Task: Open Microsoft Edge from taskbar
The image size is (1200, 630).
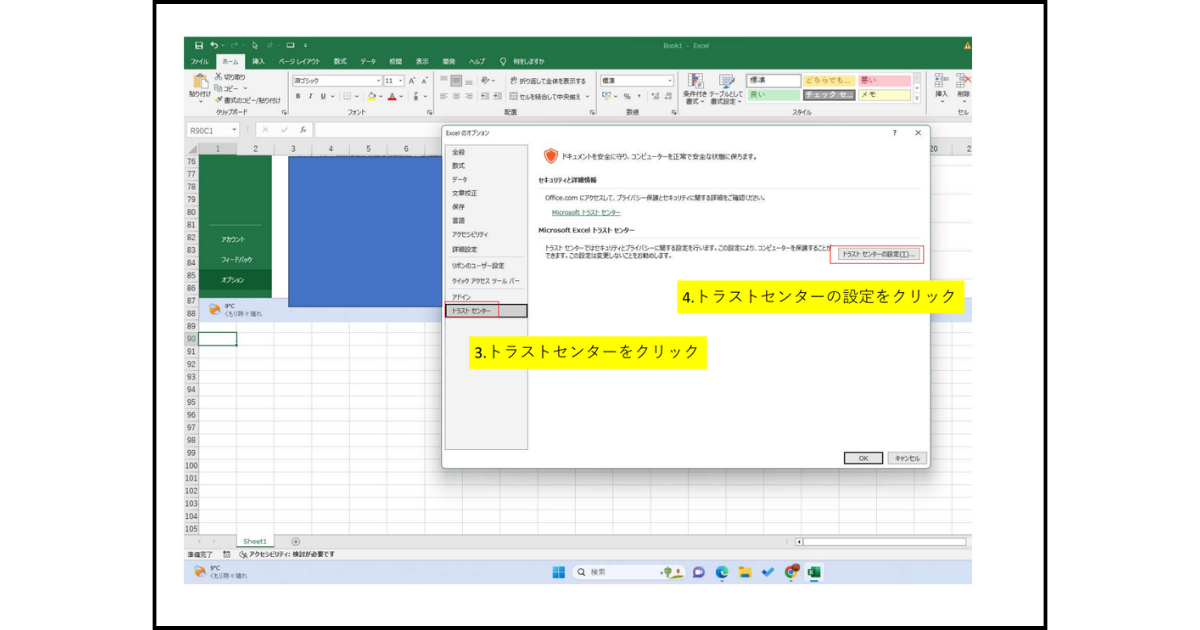Action: click(x=721, y=572)
